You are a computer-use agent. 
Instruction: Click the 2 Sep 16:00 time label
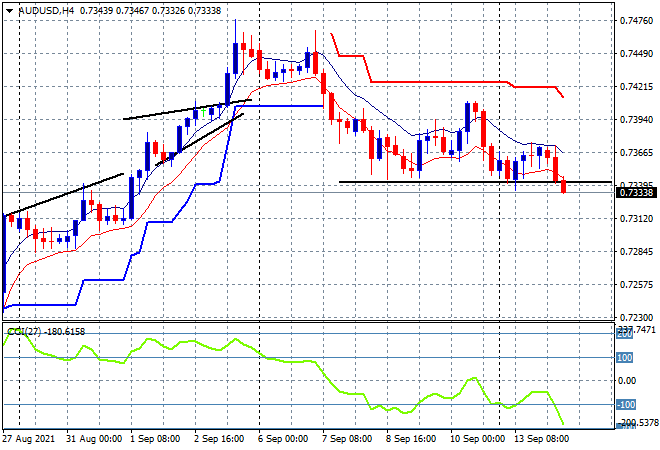(219, 439)
